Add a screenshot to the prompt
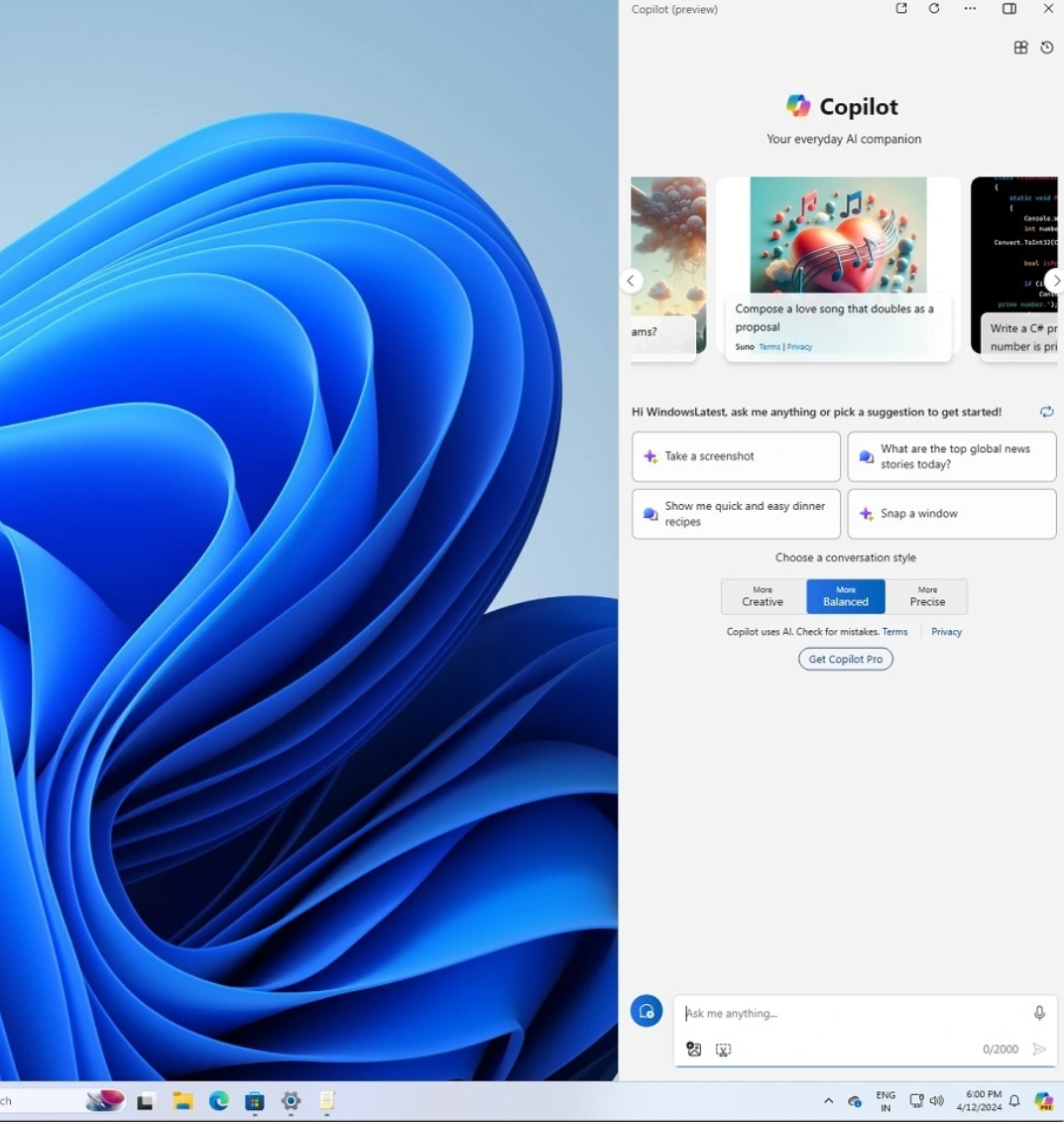The width and height of the screenshot is (1064, 1124). [x=723, y=1050]
